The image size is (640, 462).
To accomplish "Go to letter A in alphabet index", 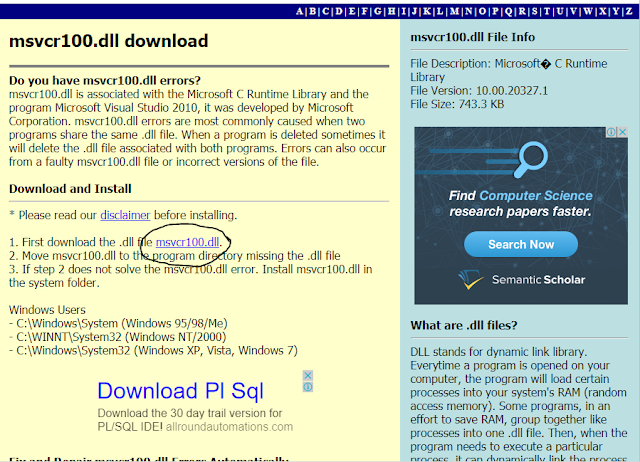I will (300, 11).
